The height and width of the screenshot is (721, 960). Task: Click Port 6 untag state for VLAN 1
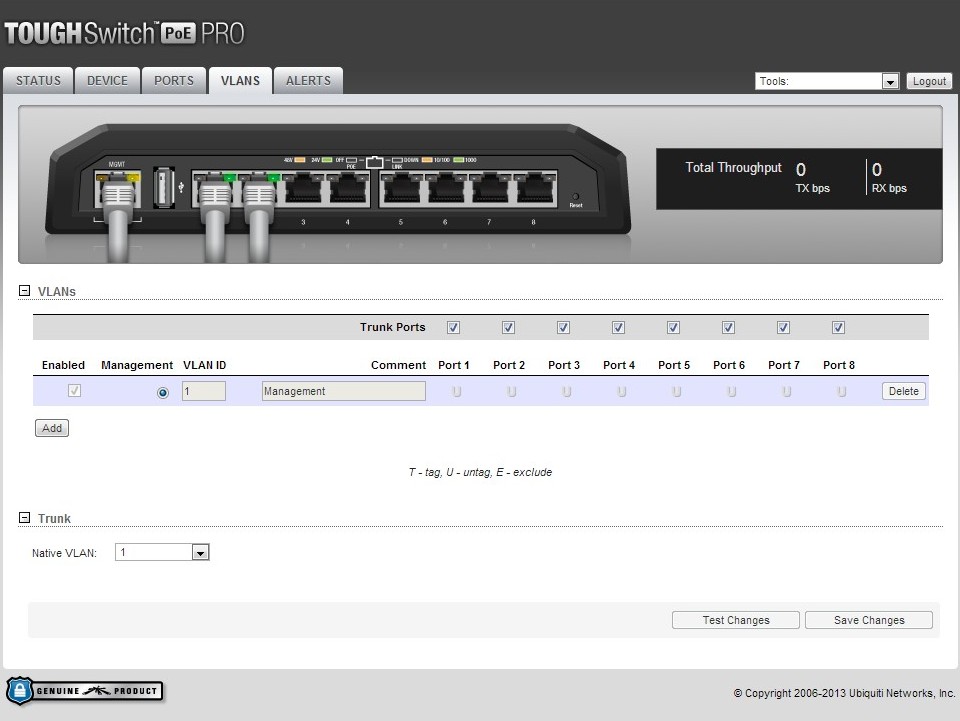731,392
